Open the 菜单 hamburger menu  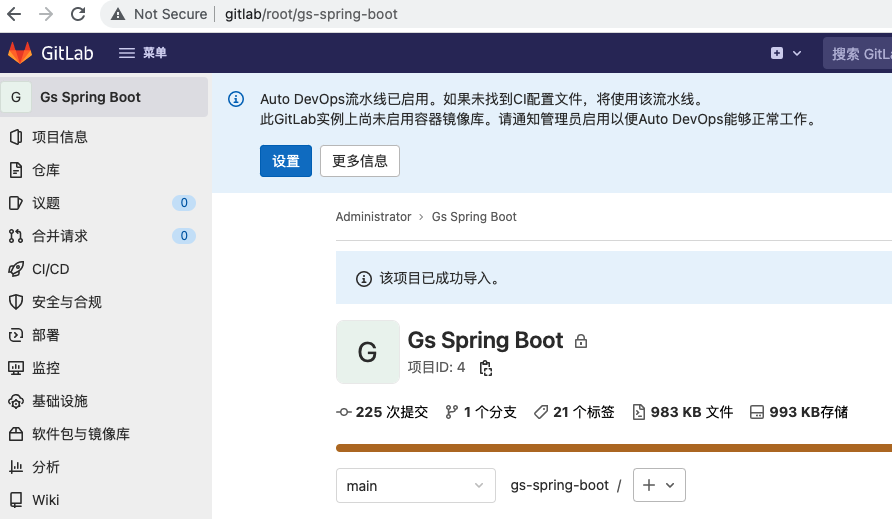point(142,53)
